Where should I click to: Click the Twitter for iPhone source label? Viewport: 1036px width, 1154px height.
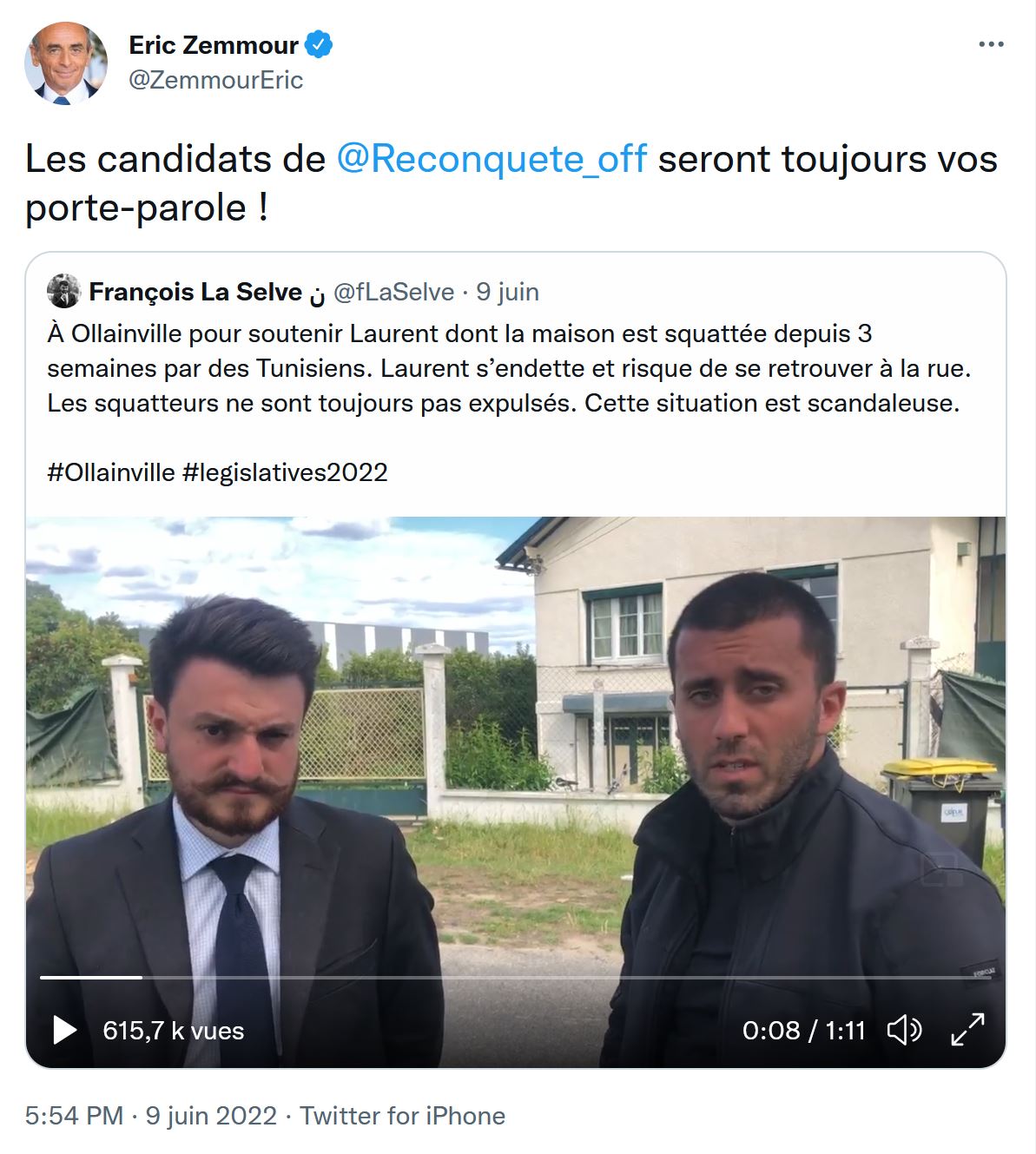tap(403, 1116)
